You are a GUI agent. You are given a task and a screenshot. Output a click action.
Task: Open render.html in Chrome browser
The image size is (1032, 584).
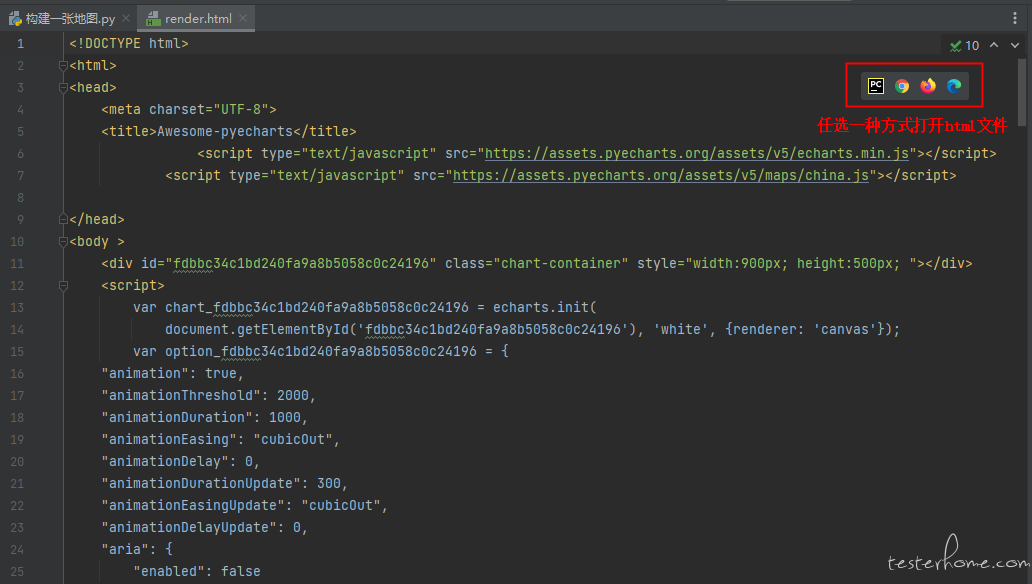point(902,86)
